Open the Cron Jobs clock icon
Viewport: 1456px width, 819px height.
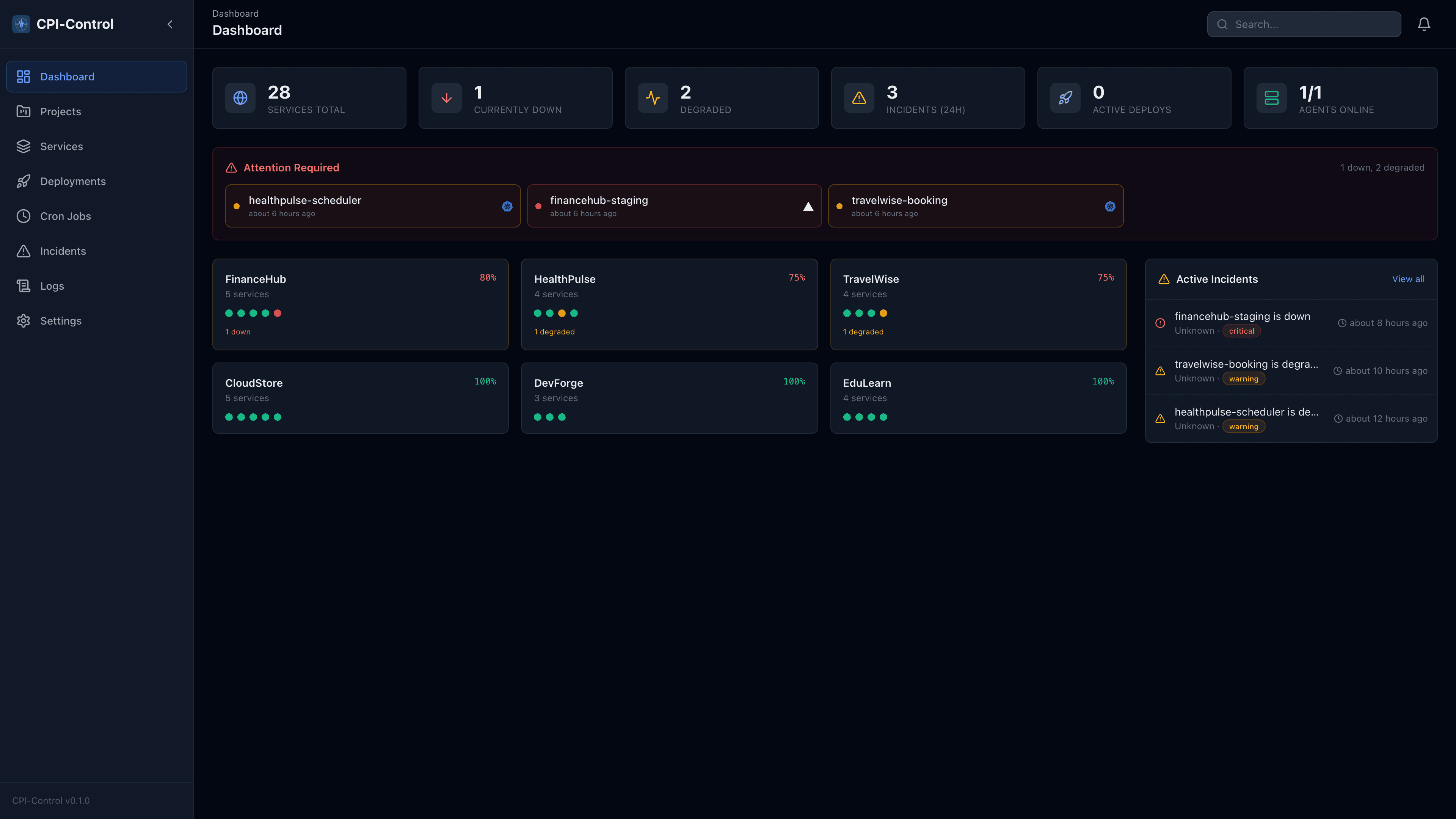23,216
